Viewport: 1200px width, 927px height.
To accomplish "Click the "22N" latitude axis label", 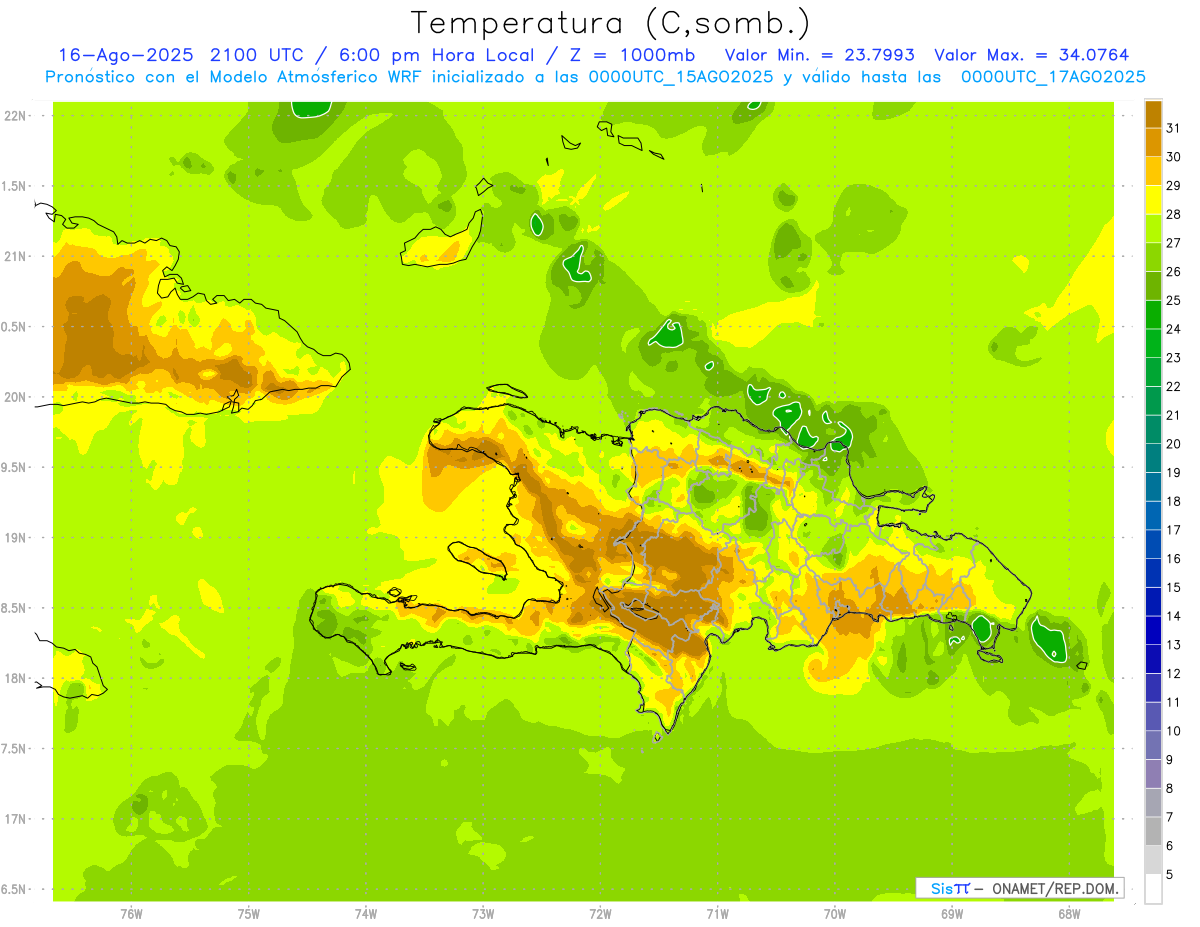I will [x=16, y=115].
